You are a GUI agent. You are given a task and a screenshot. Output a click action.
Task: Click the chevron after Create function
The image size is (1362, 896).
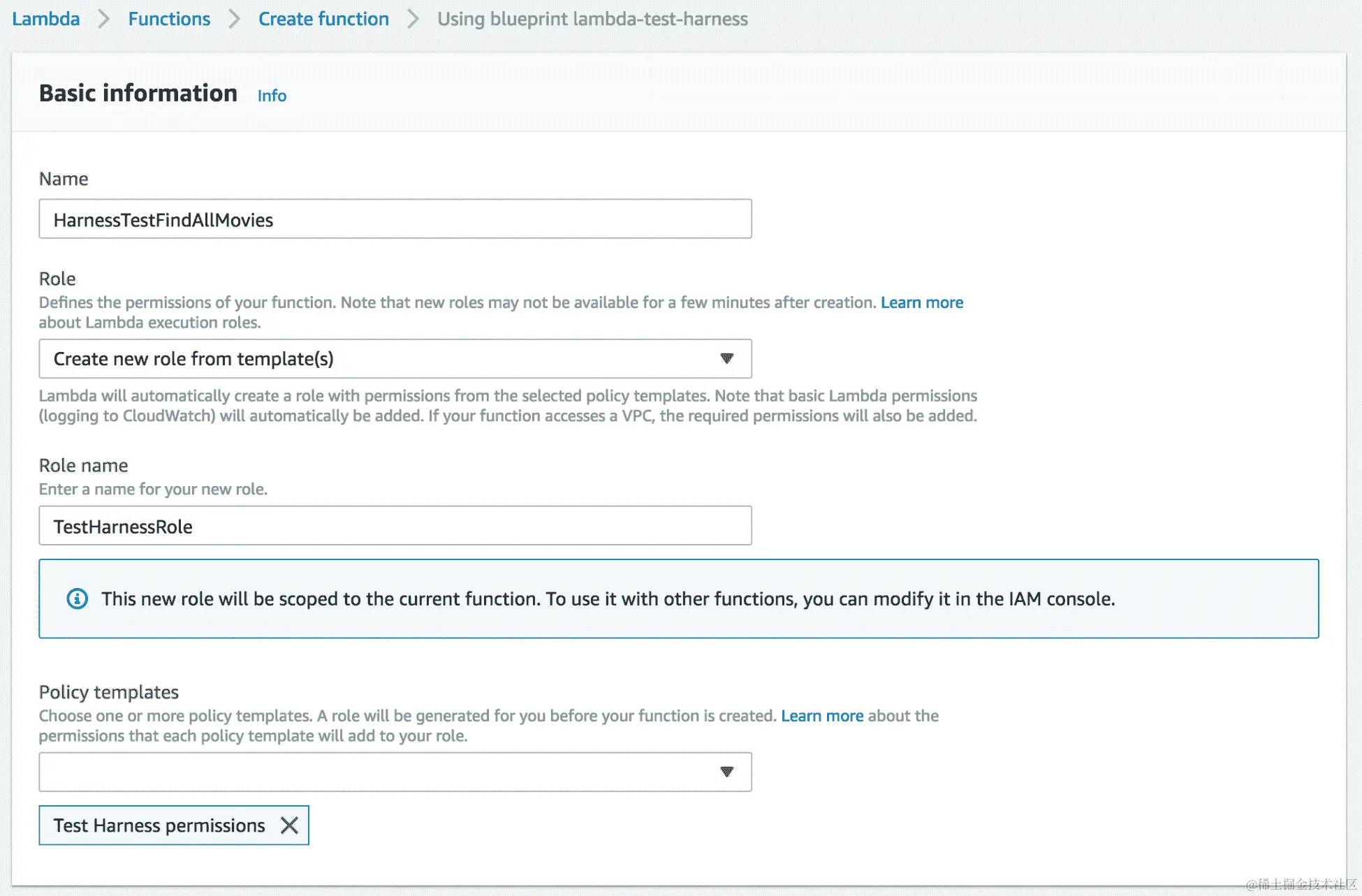pyautogui.click(x=413, y=19)
